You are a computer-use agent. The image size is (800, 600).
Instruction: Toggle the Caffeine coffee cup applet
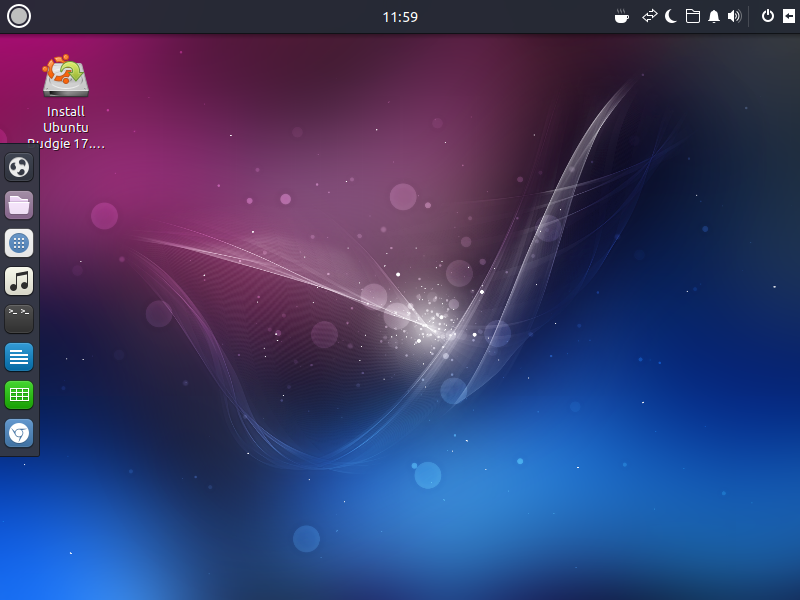[x=622, y=16]
